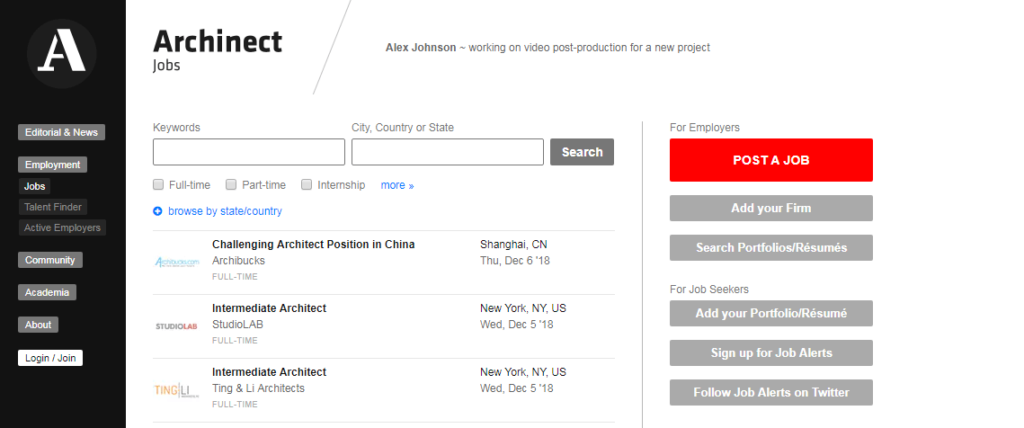The height and width of the screenshot is (428, 1024).
Task: Click the red POST A JOB button
Action: [771, 160]
